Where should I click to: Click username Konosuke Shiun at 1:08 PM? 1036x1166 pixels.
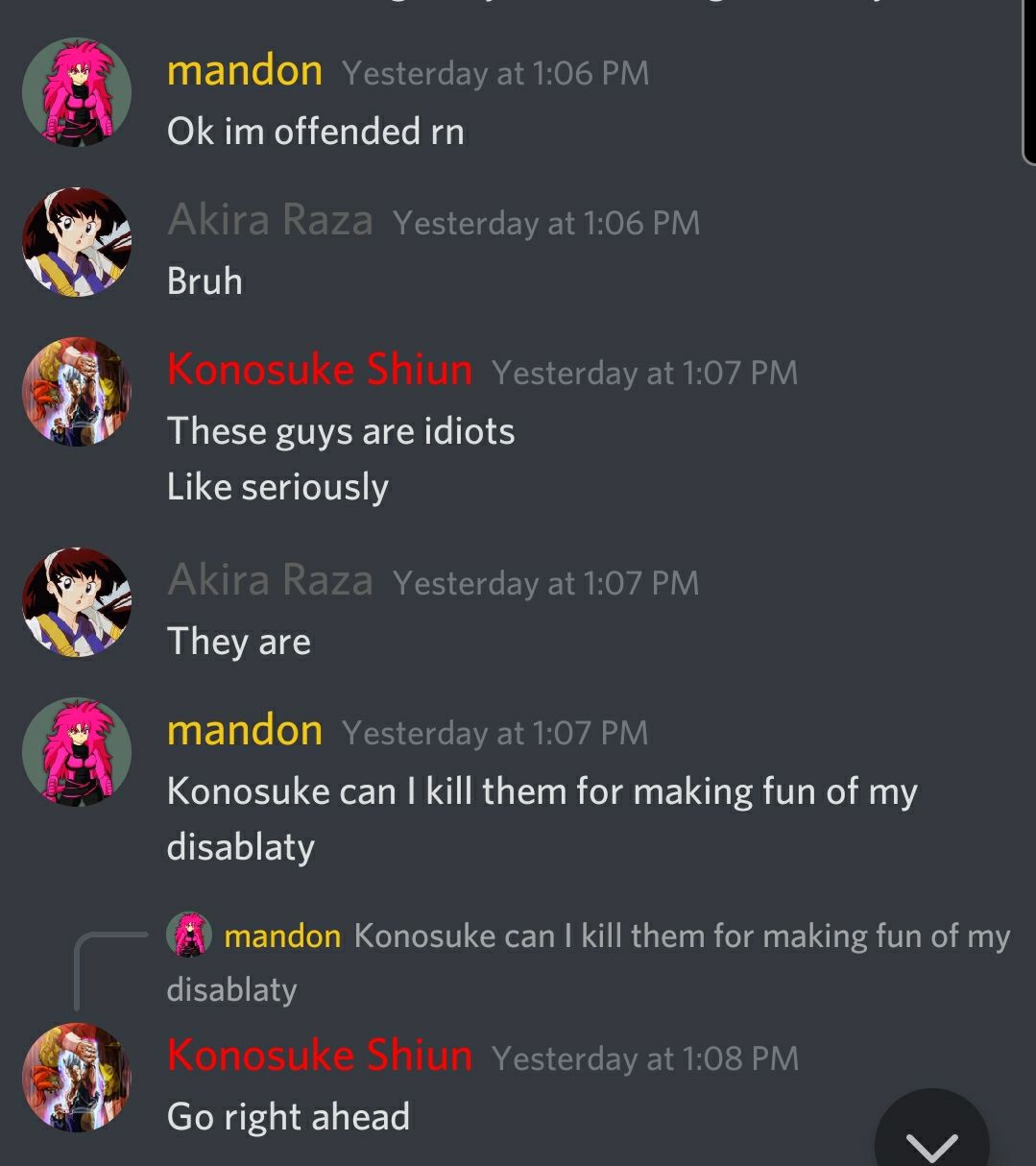pos(320,1056)
